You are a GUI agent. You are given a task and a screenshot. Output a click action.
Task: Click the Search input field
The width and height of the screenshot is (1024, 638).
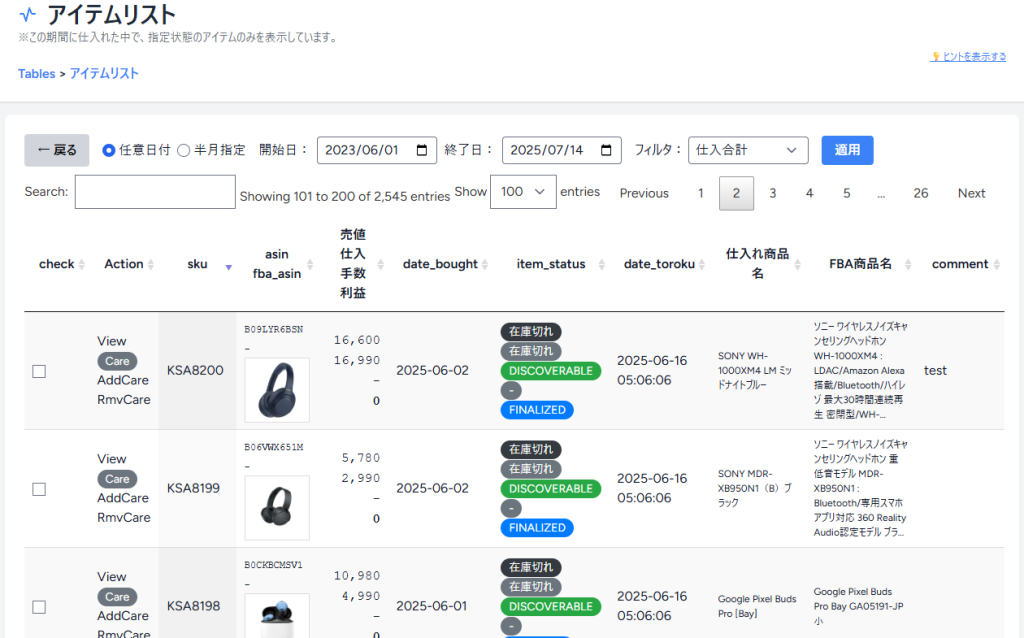click(x=154, y=192)
